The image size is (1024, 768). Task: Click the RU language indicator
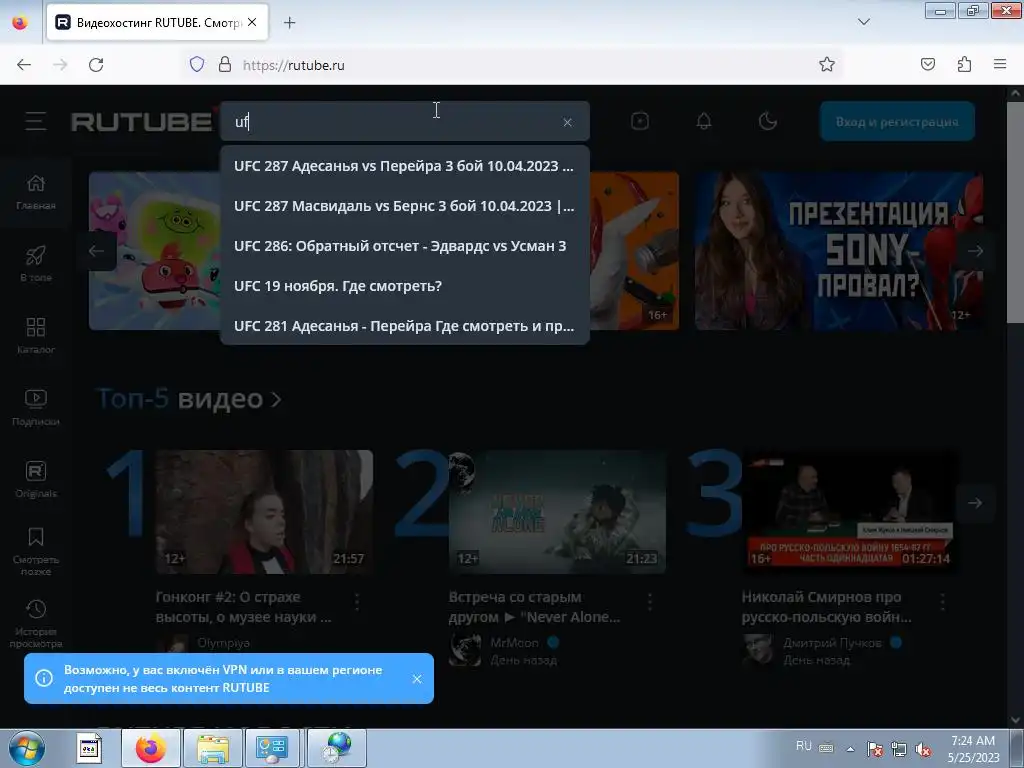click(804, 746)
